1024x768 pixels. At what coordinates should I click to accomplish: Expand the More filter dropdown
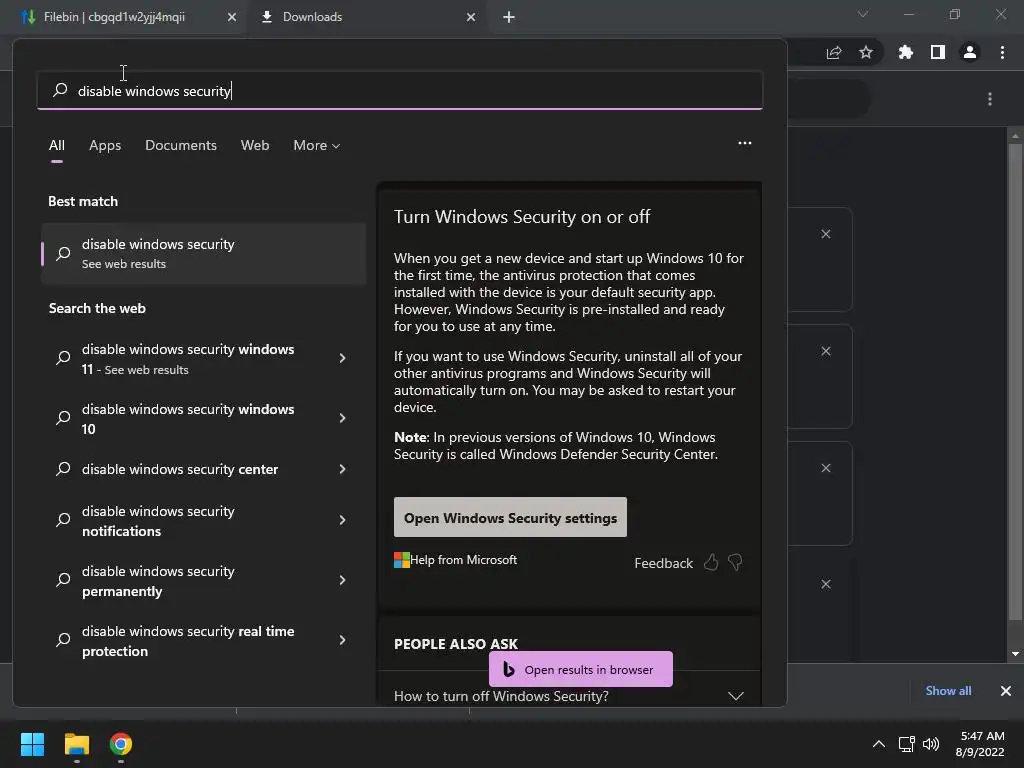click(x=317, y=145)
